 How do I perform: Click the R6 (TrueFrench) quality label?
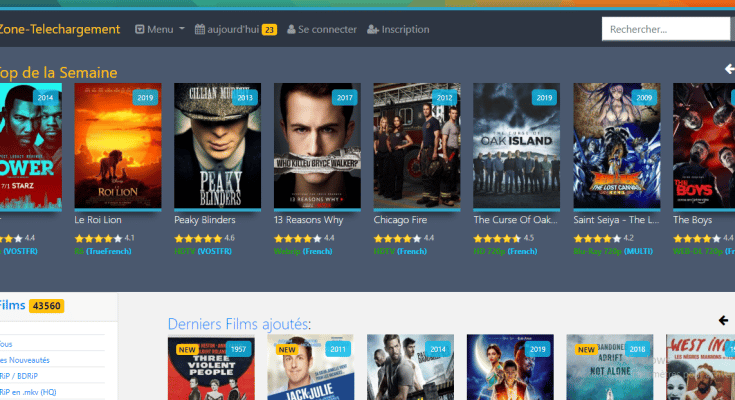click(x=103, y=251)
